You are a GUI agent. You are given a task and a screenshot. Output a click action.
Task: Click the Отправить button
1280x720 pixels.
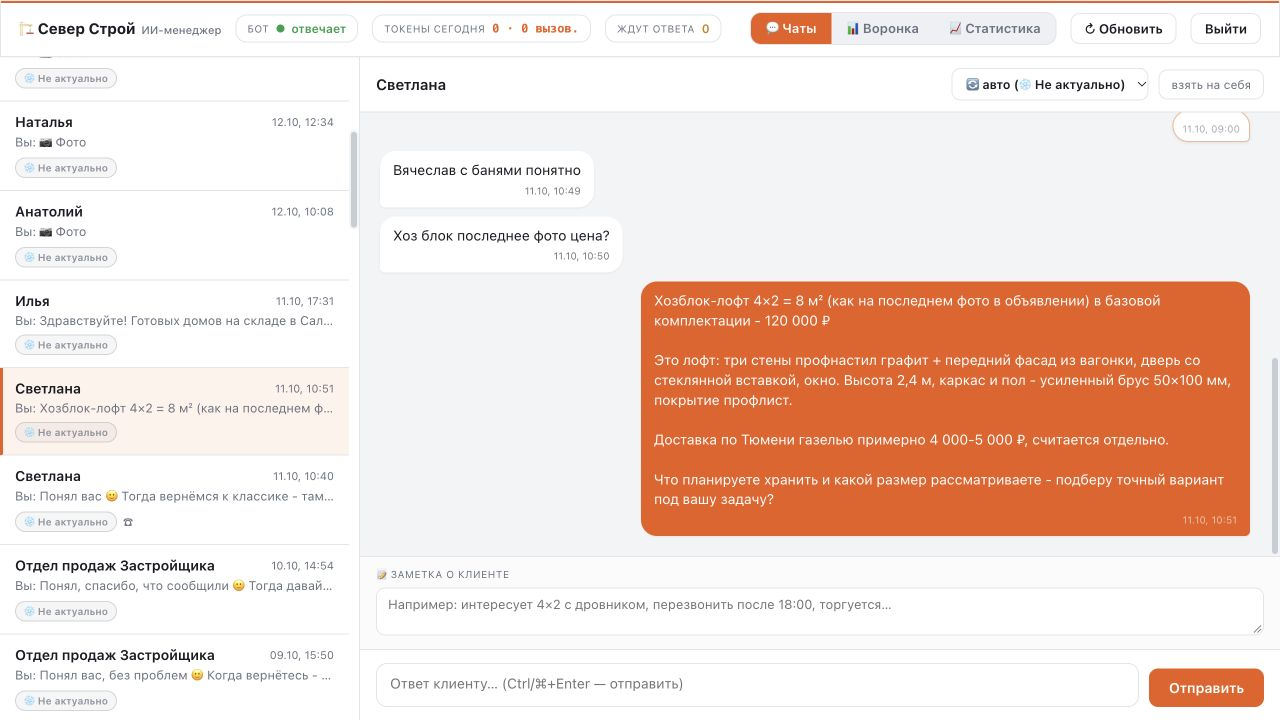click(x=1206, y=688)
